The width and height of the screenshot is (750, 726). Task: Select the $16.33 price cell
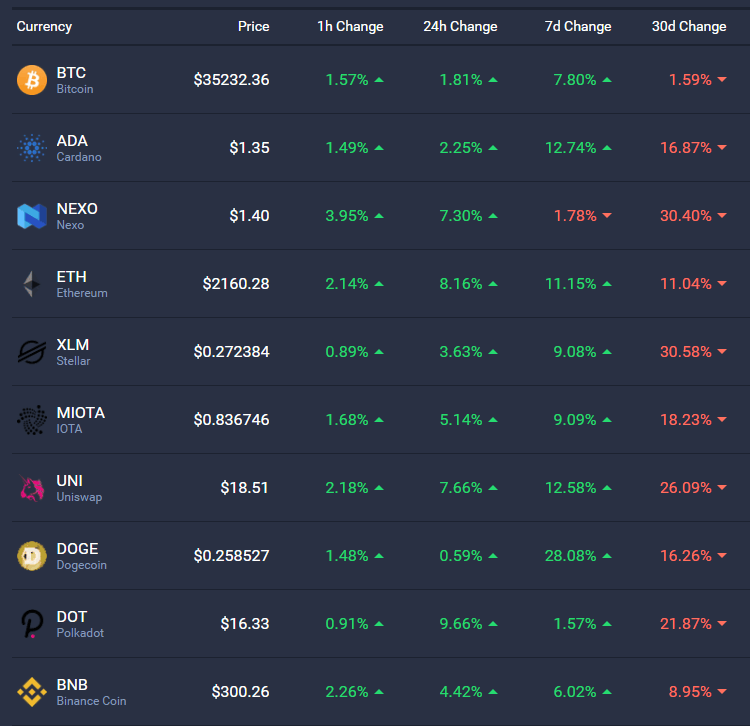(x=245, y=624)
